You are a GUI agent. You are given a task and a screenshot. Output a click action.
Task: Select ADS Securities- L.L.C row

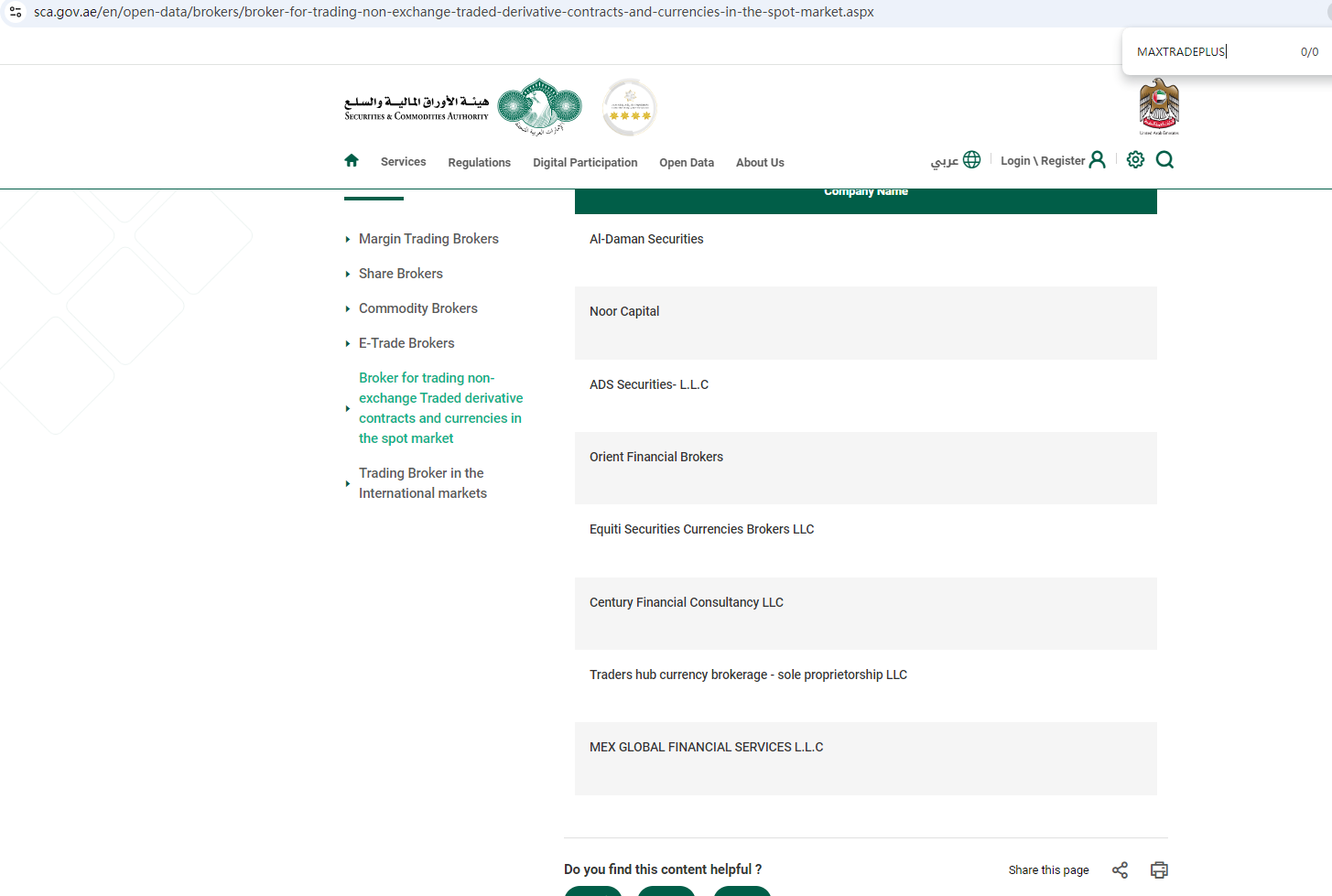[x=866, y=395]
